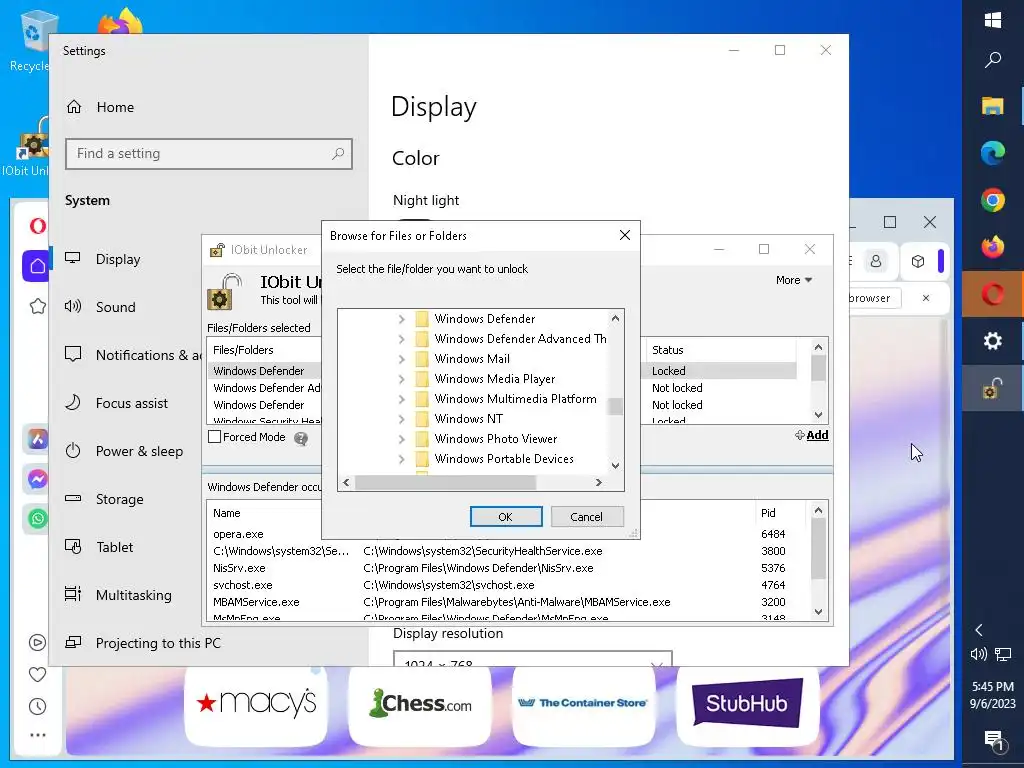The image size is (1024, 768).
Task: Select Windows Portable Devices folder
Action: [504, 459]
